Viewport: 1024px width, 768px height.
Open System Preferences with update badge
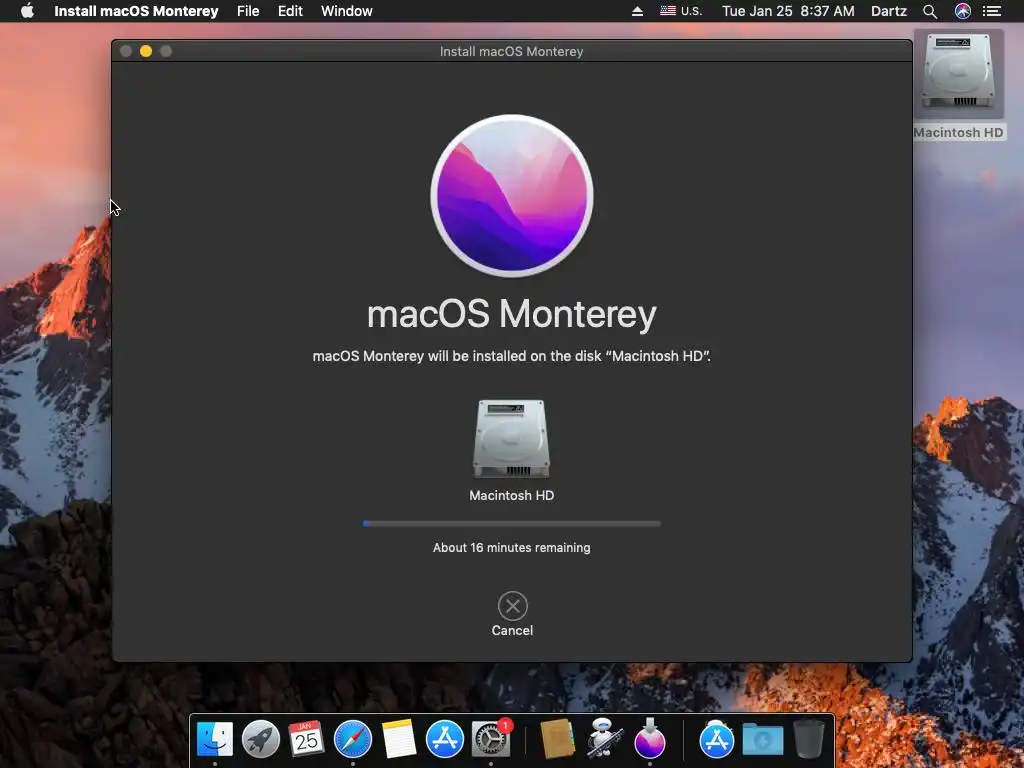point(491,739)
